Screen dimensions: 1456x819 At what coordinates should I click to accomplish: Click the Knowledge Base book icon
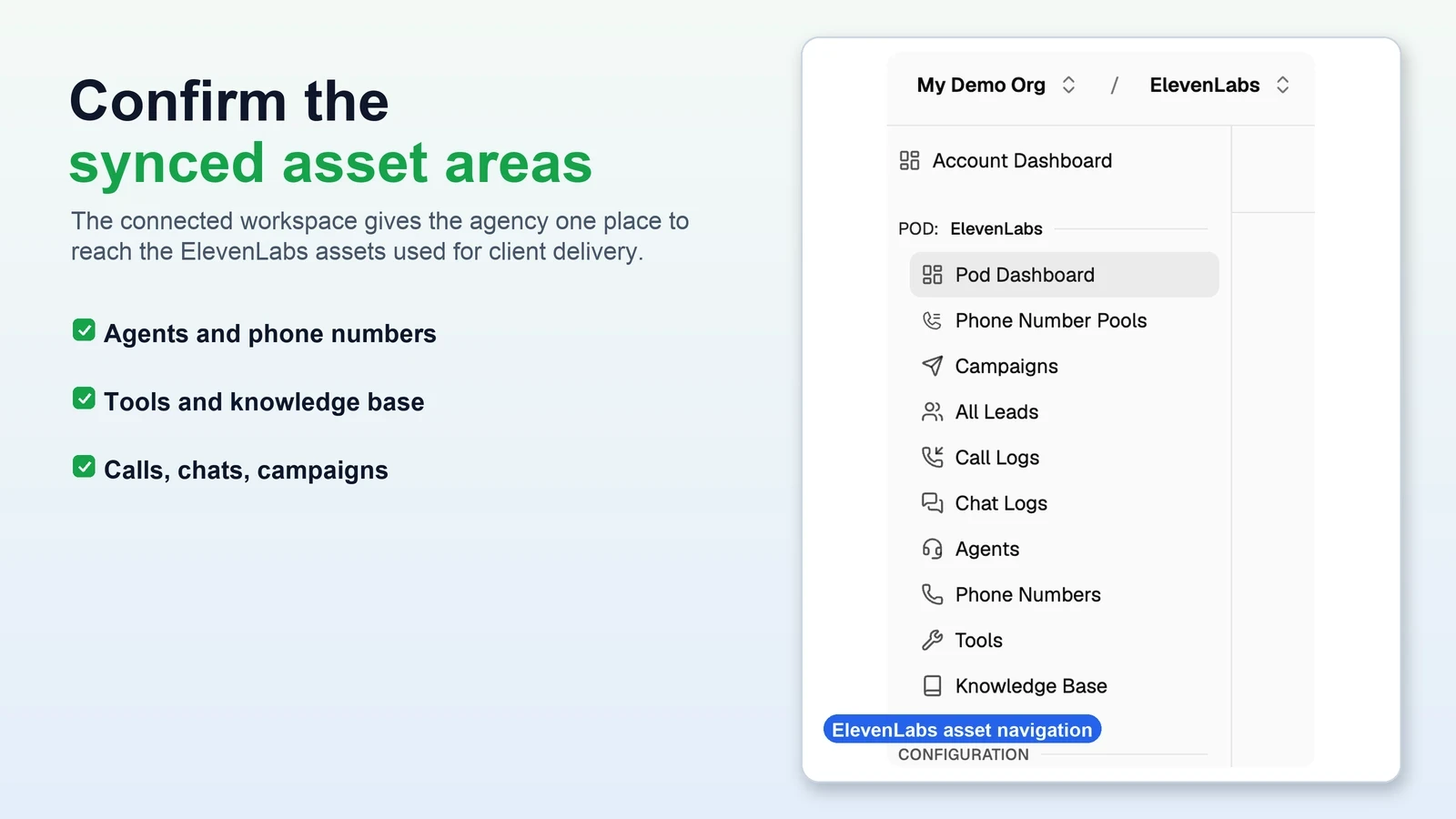[932, 686]
